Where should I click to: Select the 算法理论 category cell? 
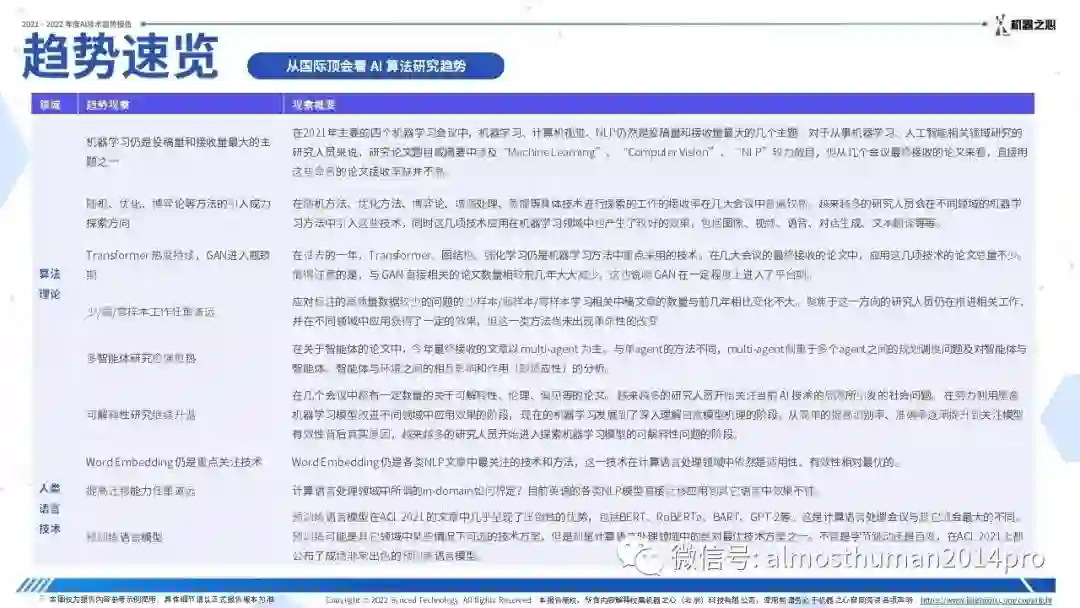pyautogui.click(x=50, y=284)
